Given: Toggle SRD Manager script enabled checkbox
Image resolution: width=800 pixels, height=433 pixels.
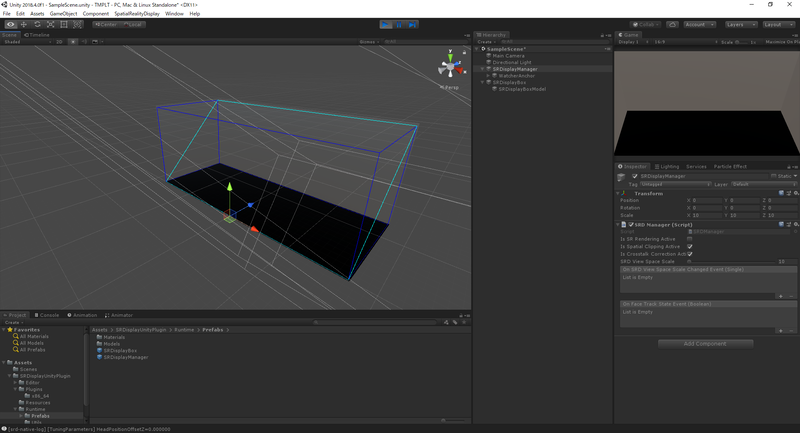Looking at the screenshot, I should click(630, 225).
